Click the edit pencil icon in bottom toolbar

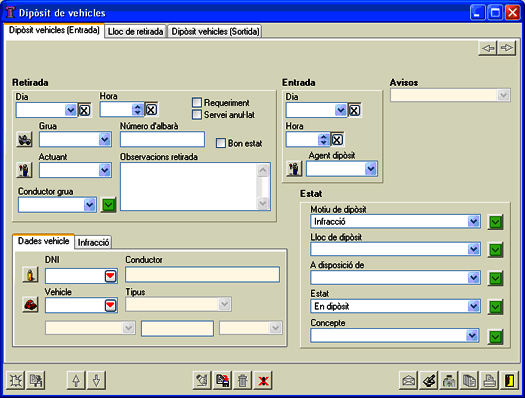click(202, 380)
